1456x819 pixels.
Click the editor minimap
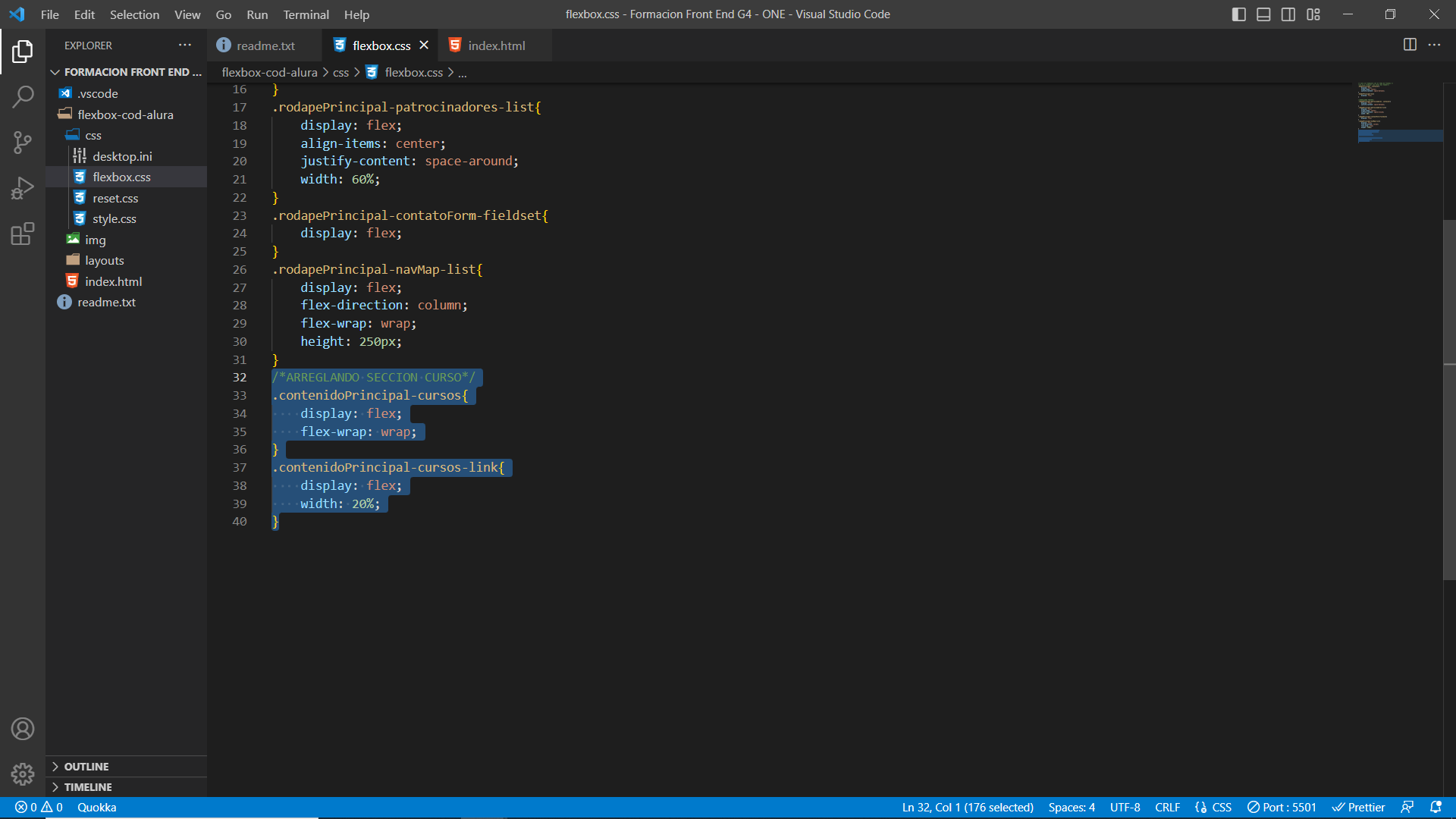pyautogui.click(x=1400, y=112)
